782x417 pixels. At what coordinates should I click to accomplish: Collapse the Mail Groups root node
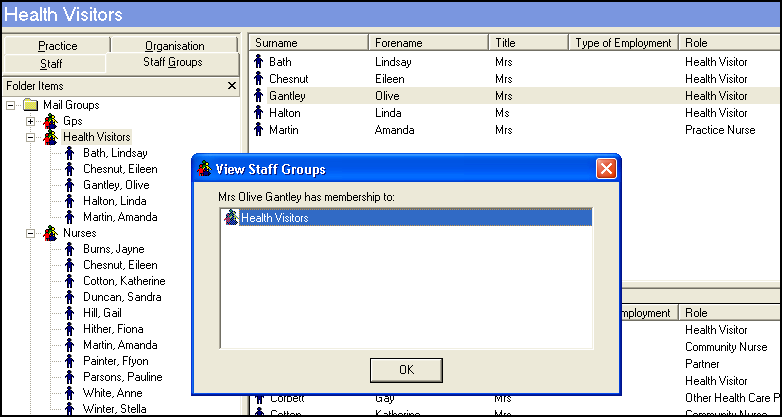pos(10,105)
